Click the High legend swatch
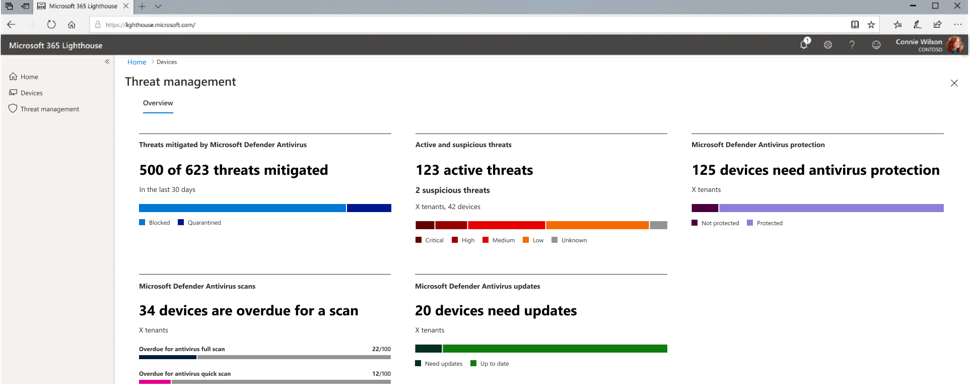The image size is (970, 384). tap(455, 240)
